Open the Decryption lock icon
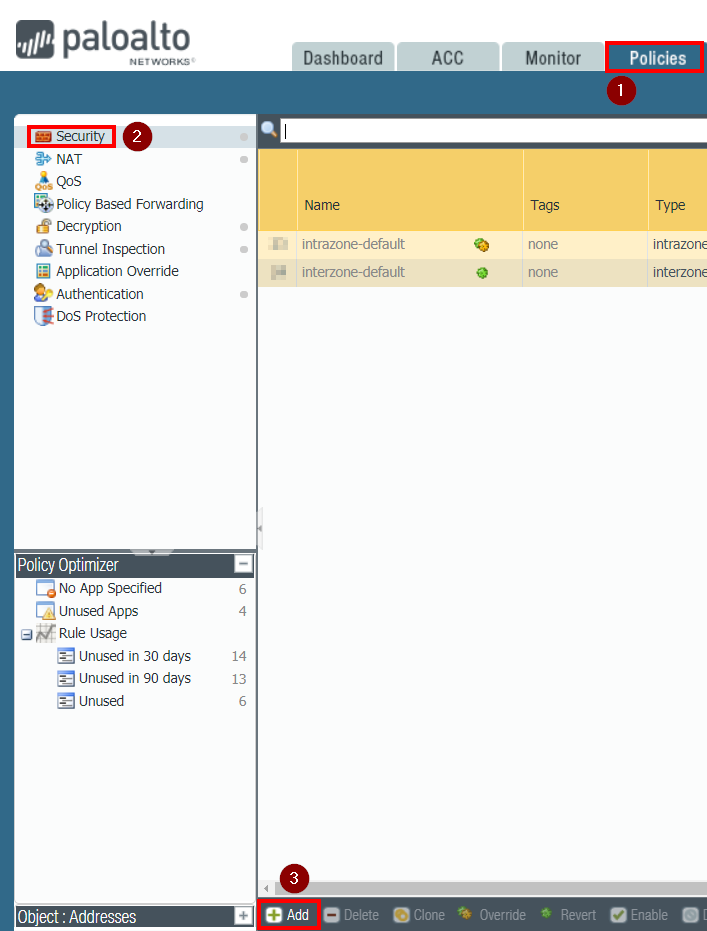Image resolution: width=707 pixels, height=931 pixels. 43,227
